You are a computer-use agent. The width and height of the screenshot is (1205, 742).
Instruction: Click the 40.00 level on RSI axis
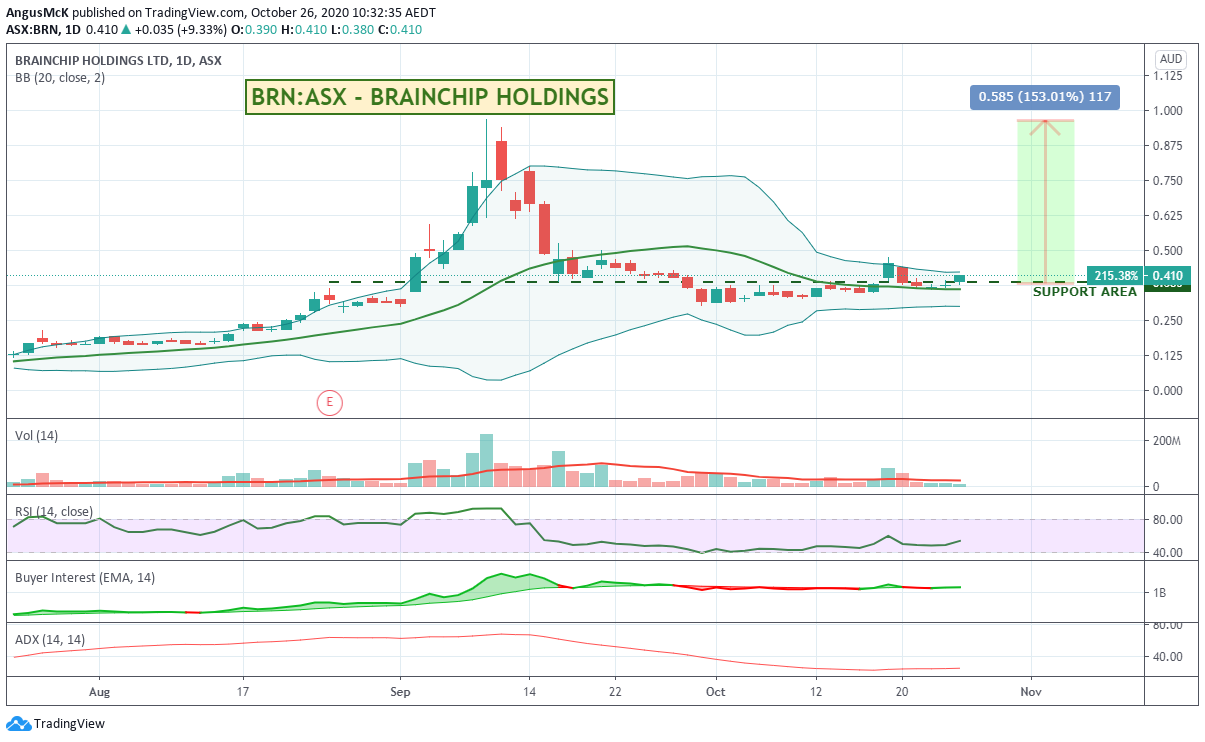coord(1168,553)
